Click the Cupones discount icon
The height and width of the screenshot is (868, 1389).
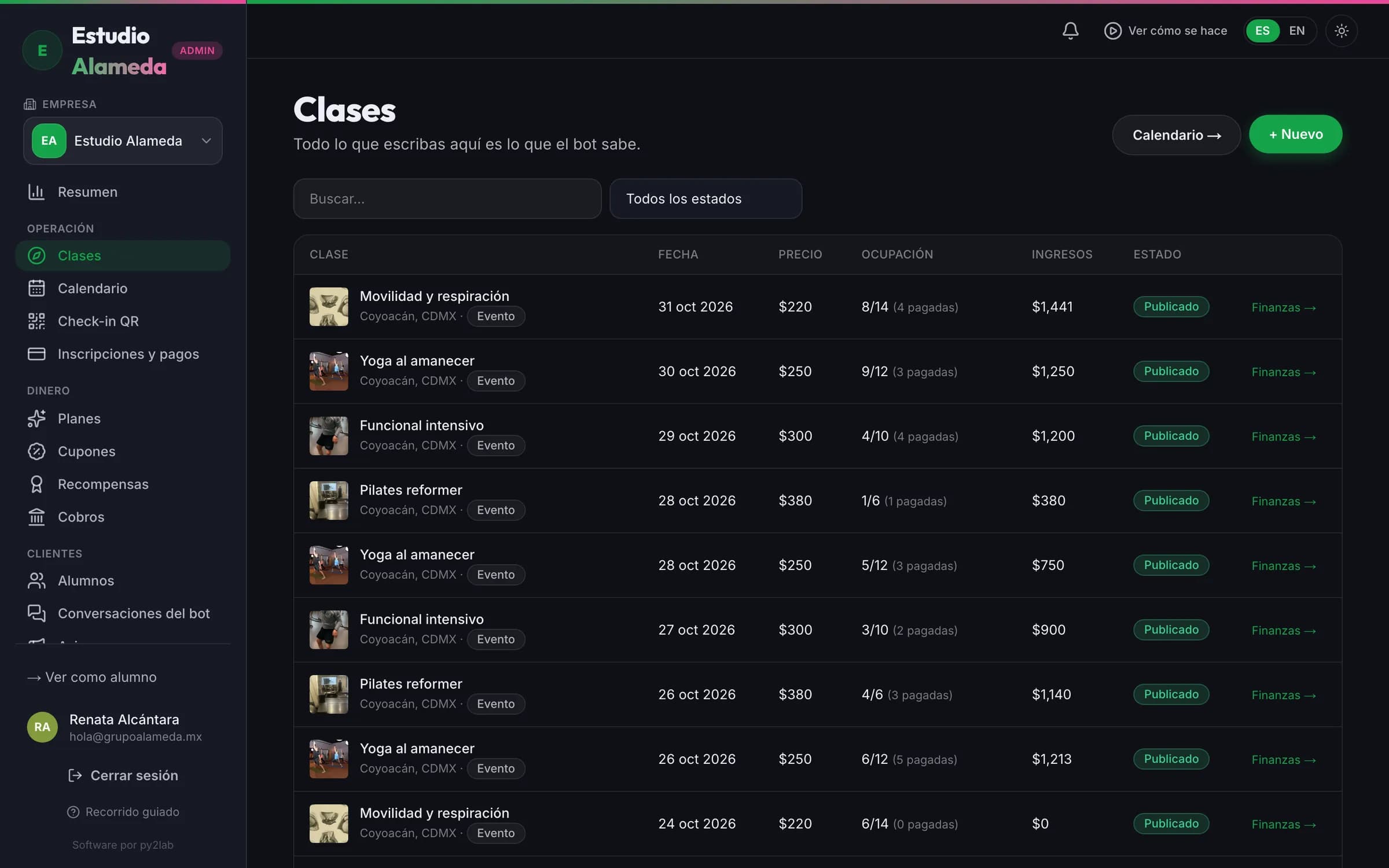[x=36, y=451]
